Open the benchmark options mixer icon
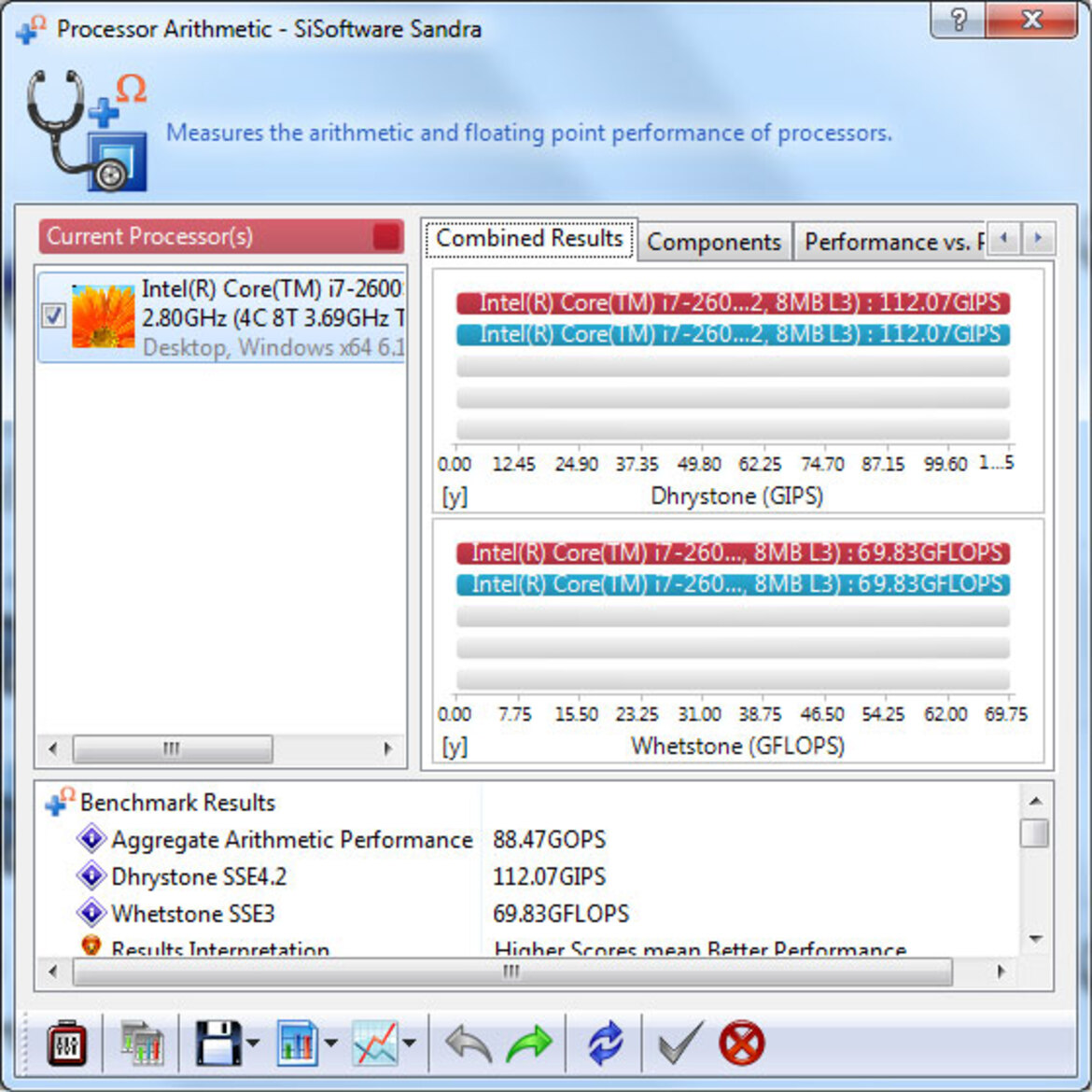 coord(67,1043)
